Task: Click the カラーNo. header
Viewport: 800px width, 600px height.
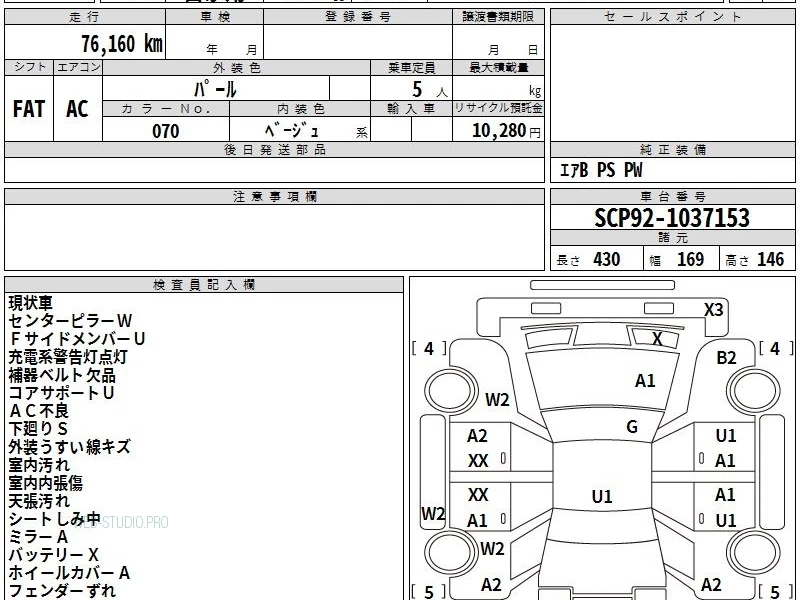Action: (166, 109)
